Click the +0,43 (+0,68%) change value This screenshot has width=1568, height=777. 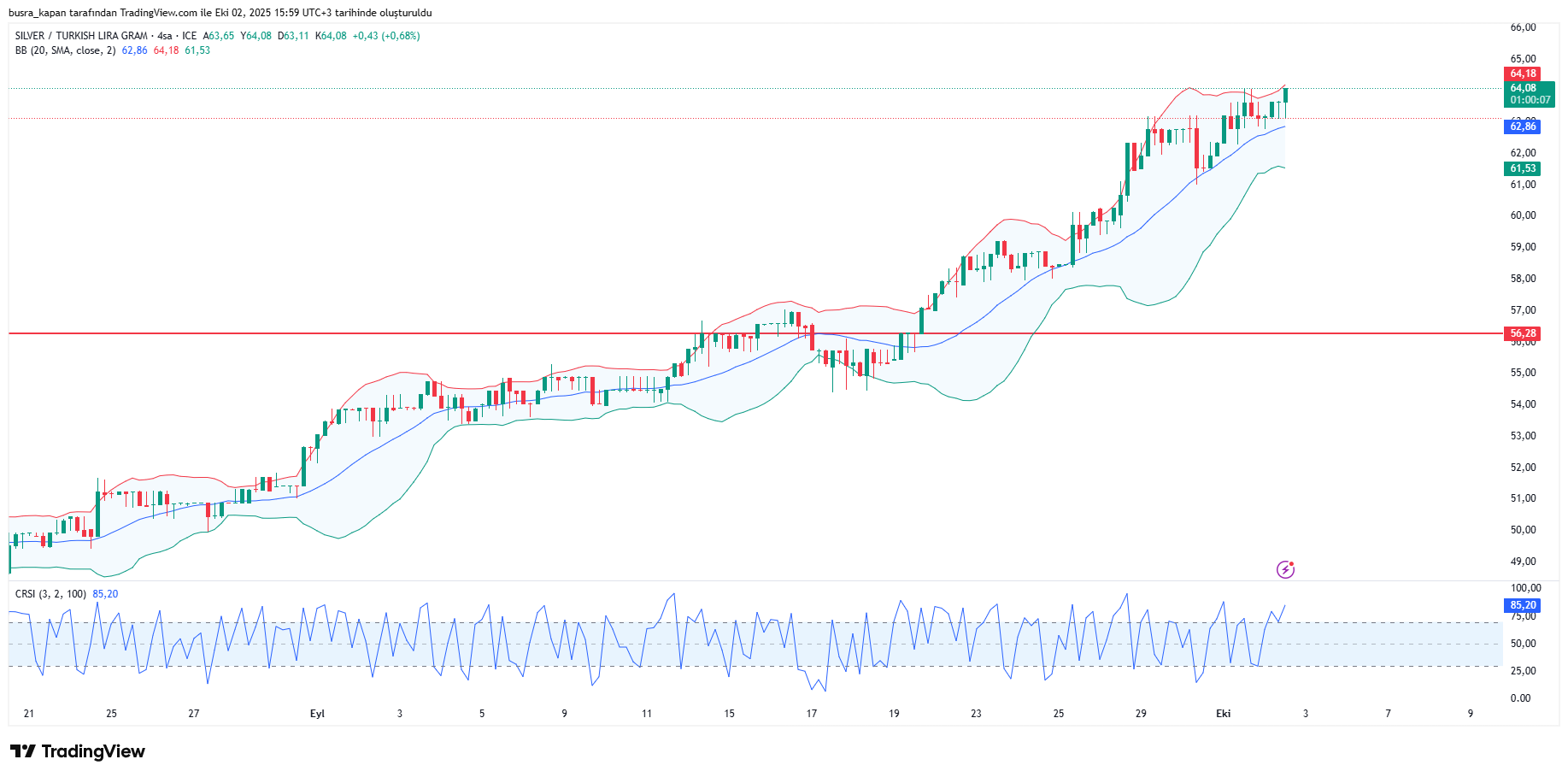(x=385, y=36)
